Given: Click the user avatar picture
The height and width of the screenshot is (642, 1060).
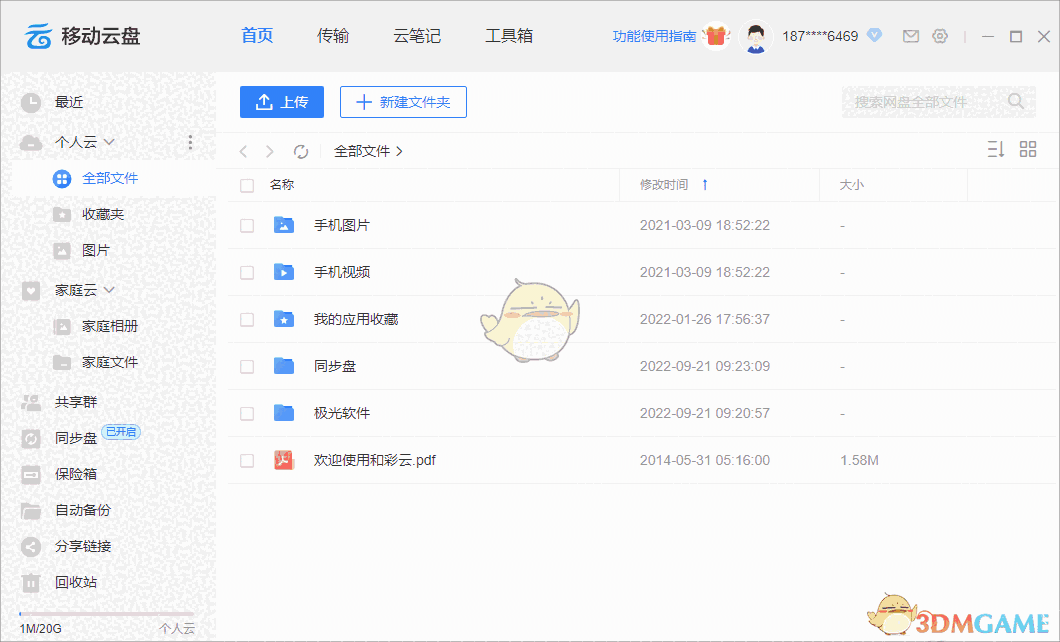Looking at the screenshot, I should 756,36.
